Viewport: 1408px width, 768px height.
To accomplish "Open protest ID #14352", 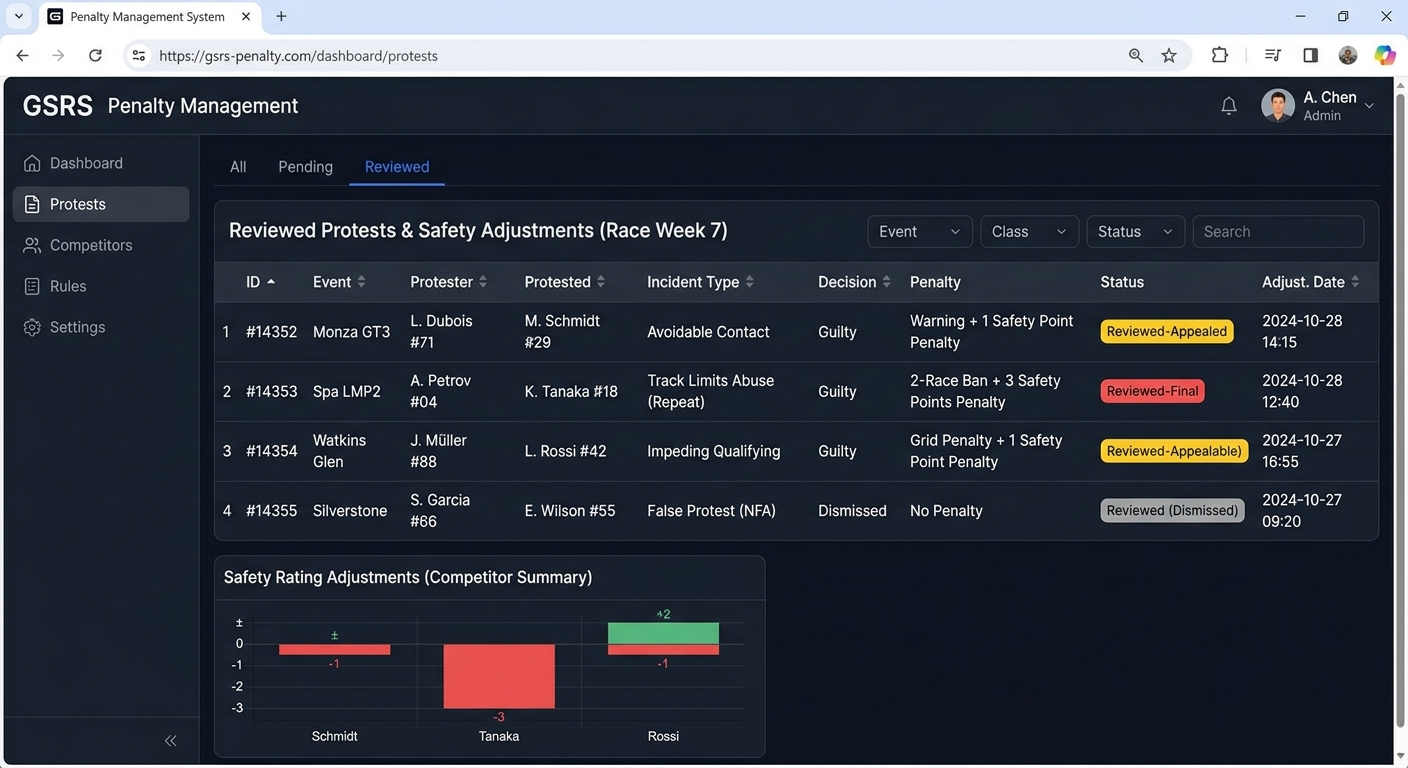I will (272, 332).
